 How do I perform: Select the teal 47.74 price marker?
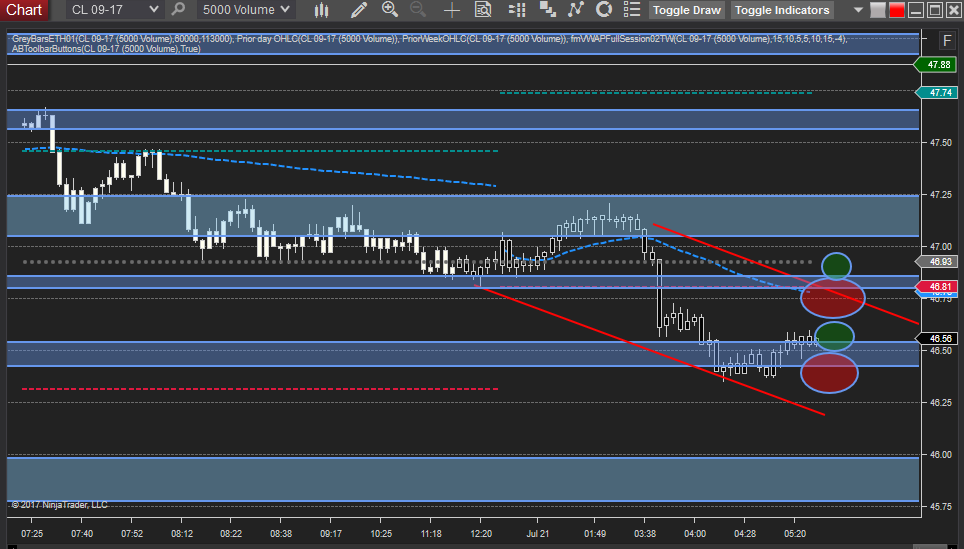[936, 93]
